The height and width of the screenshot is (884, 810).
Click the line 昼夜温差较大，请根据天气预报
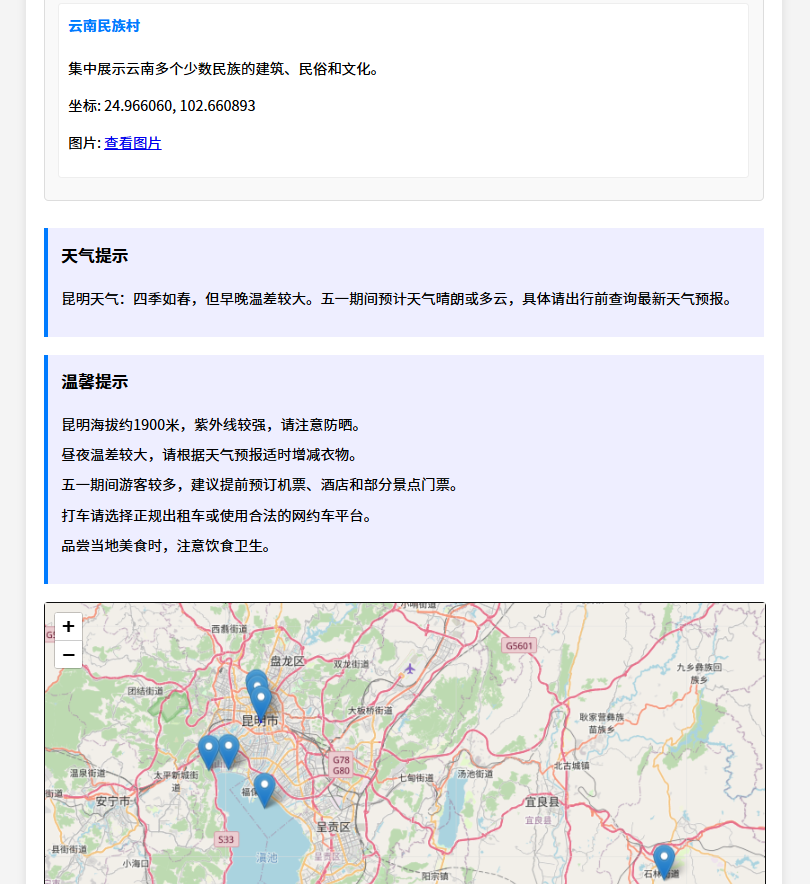tap(209, 455)
